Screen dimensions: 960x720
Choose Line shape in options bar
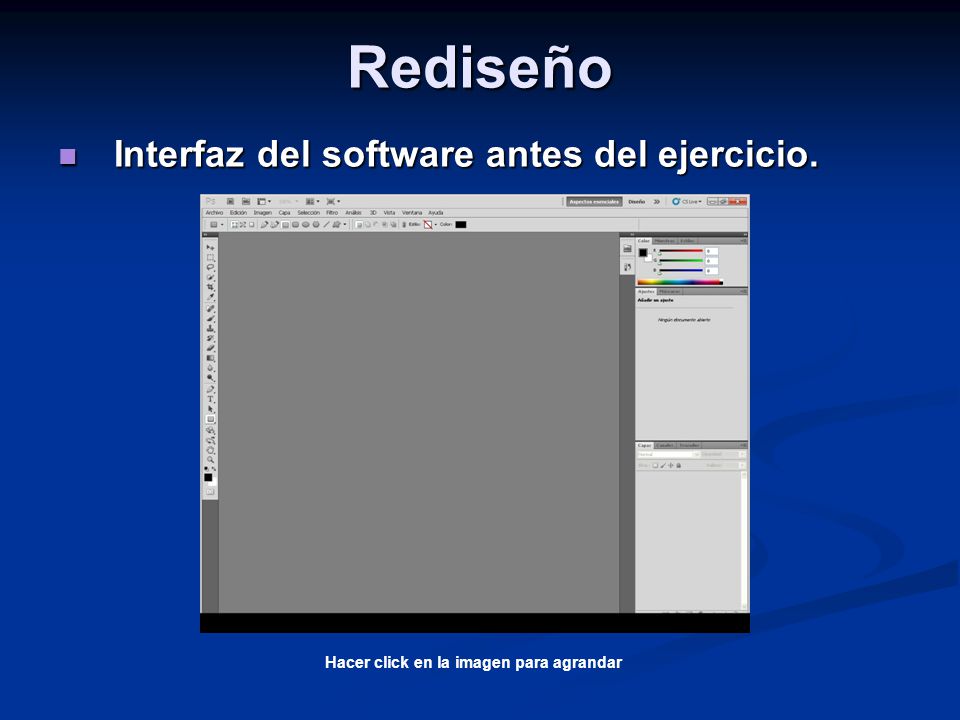click(326, 225)
